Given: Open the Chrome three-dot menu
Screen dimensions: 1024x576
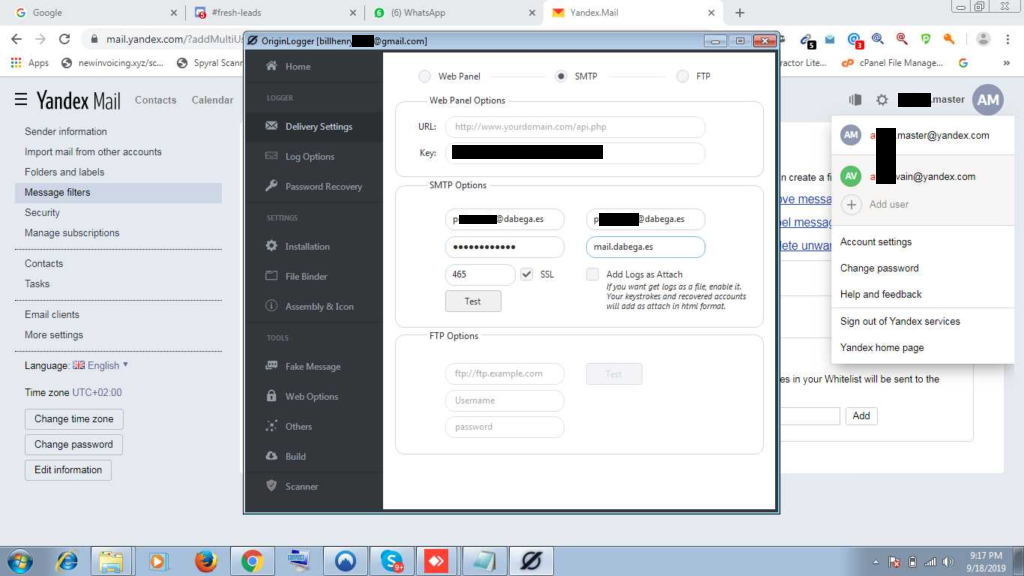Looking at the screenshot, I should tap(1008, 39).
